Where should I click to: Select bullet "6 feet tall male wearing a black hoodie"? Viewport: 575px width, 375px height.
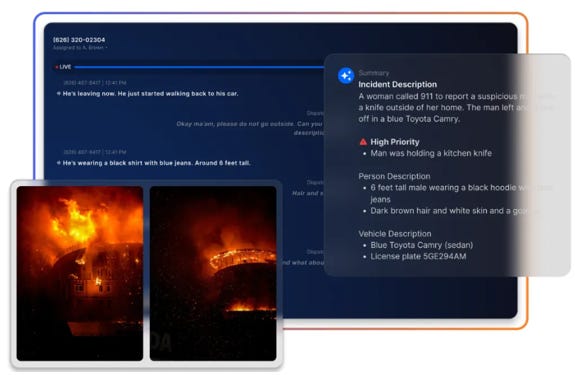[461, 193]
